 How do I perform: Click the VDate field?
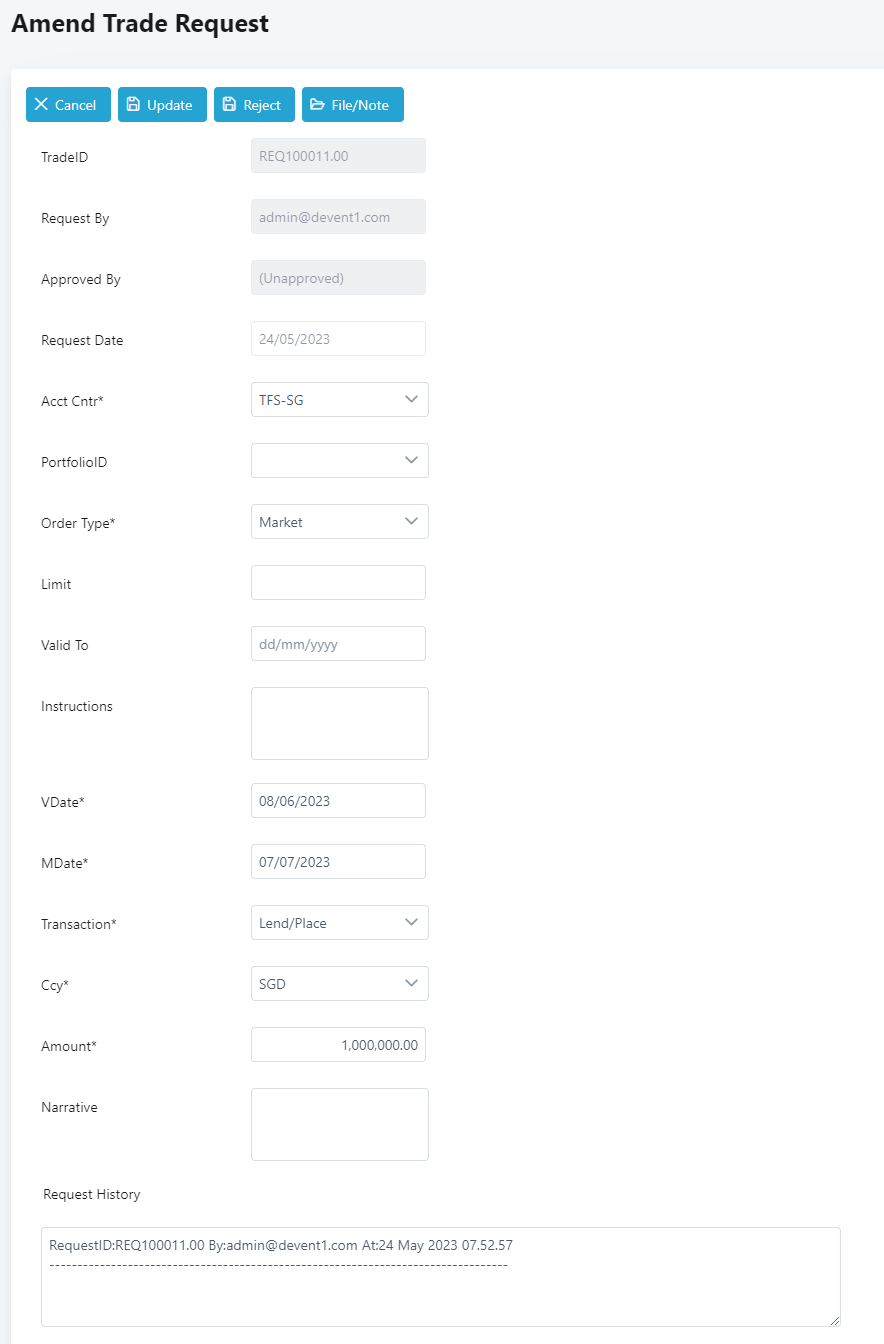[x=338, y=801]
